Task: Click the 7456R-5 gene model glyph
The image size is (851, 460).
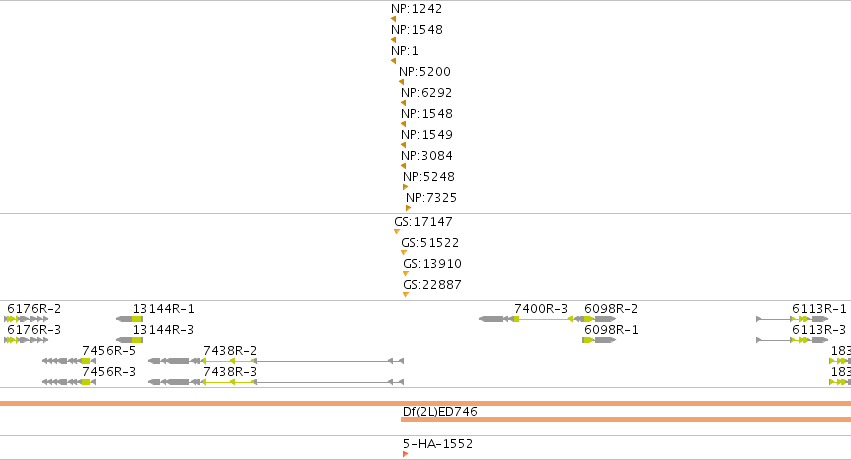Action: [69, 361]
